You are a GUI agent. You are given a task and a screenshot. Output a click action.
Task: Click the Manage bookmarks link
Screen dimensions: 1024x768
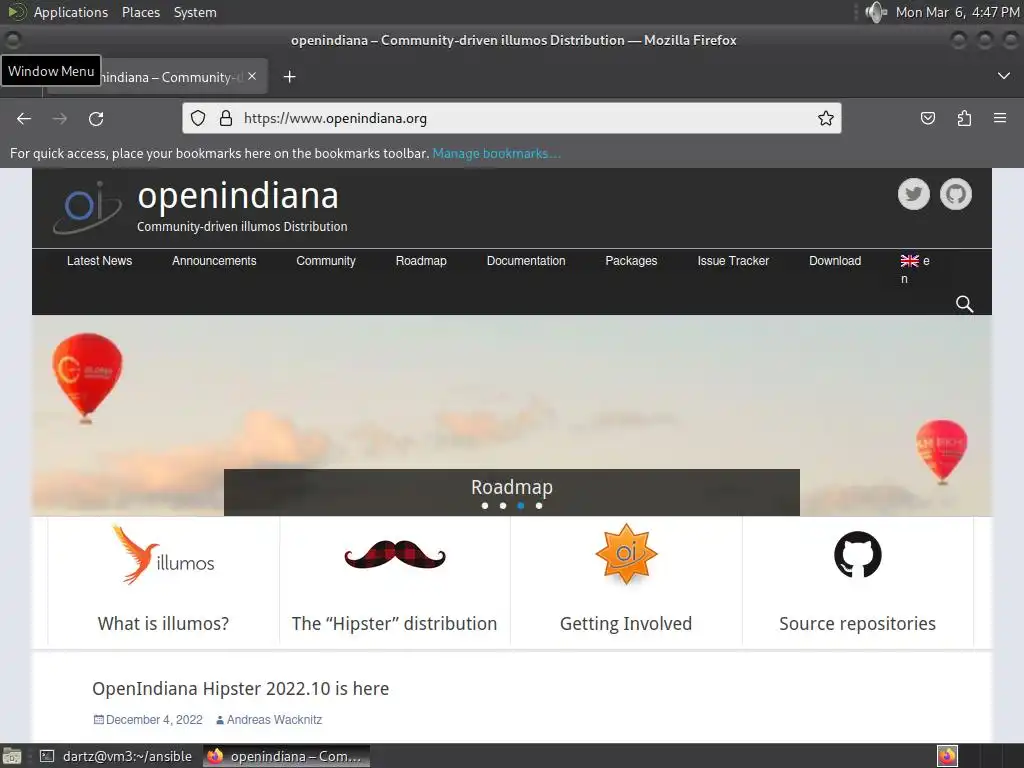(x=496, y=153)
